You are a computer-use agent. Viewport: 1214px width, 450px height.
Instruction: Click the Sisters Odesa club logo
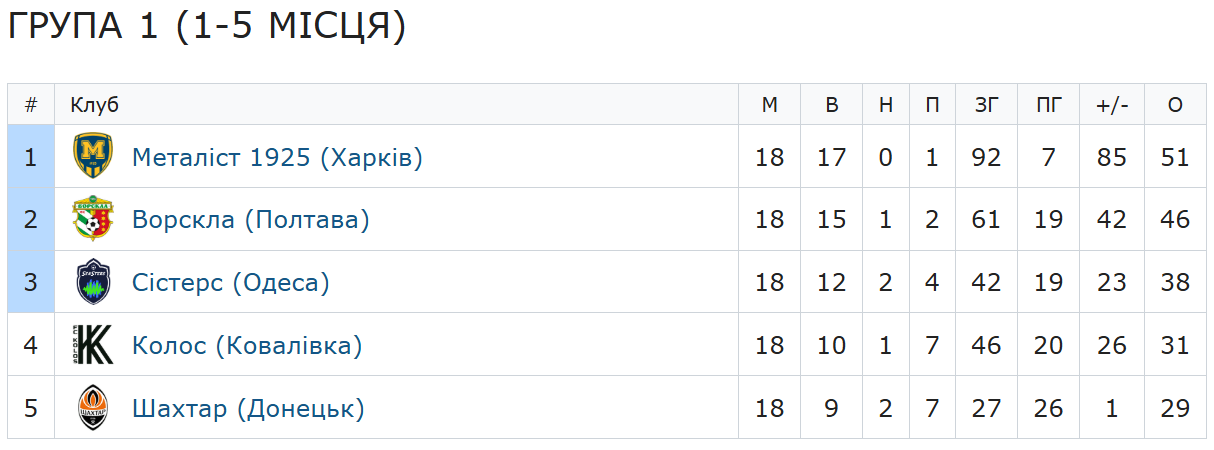click(x=93, y=283)
